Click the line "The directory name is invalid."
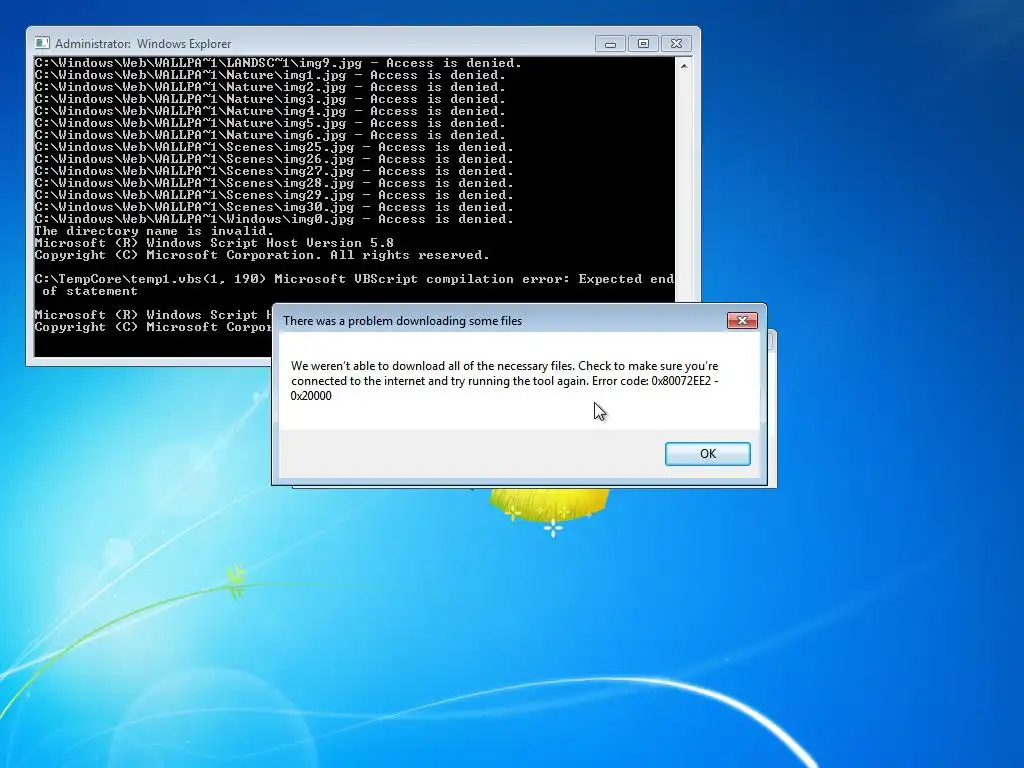The height and width of the screenshot is (768, 1024). [154, 231]
